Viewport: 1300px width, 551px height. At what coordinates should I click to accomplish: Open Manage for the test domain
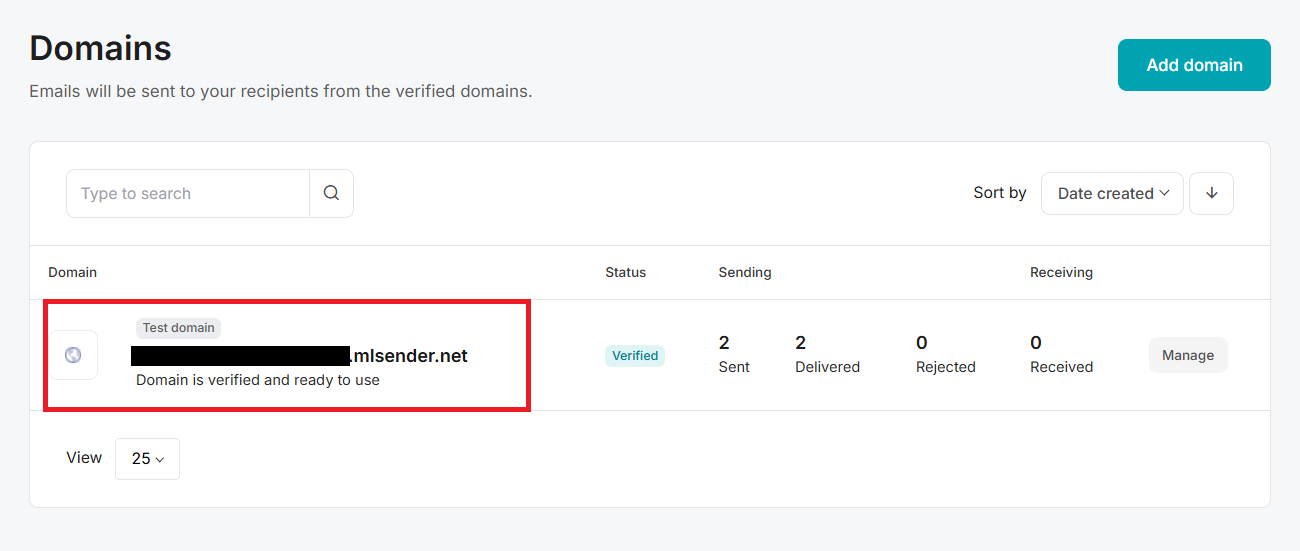(1187, 355)
